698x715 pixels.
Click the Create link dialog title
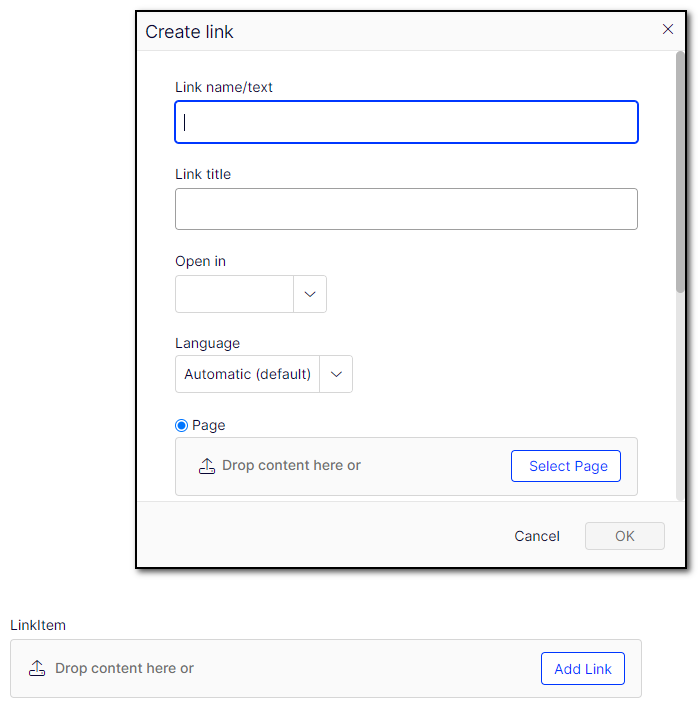click(x=189, y=32)
